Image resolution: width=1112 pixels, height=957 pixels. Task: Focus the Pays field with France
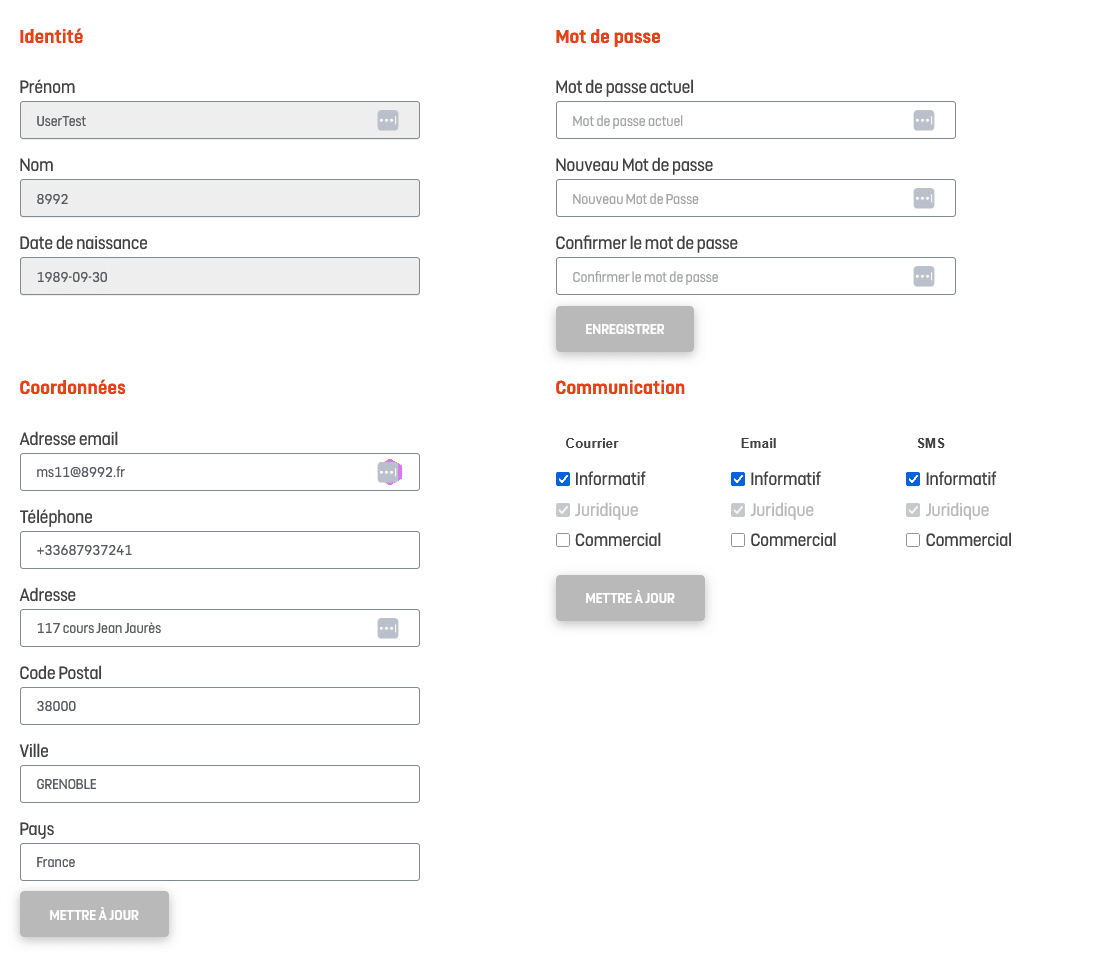coord(220,863)
